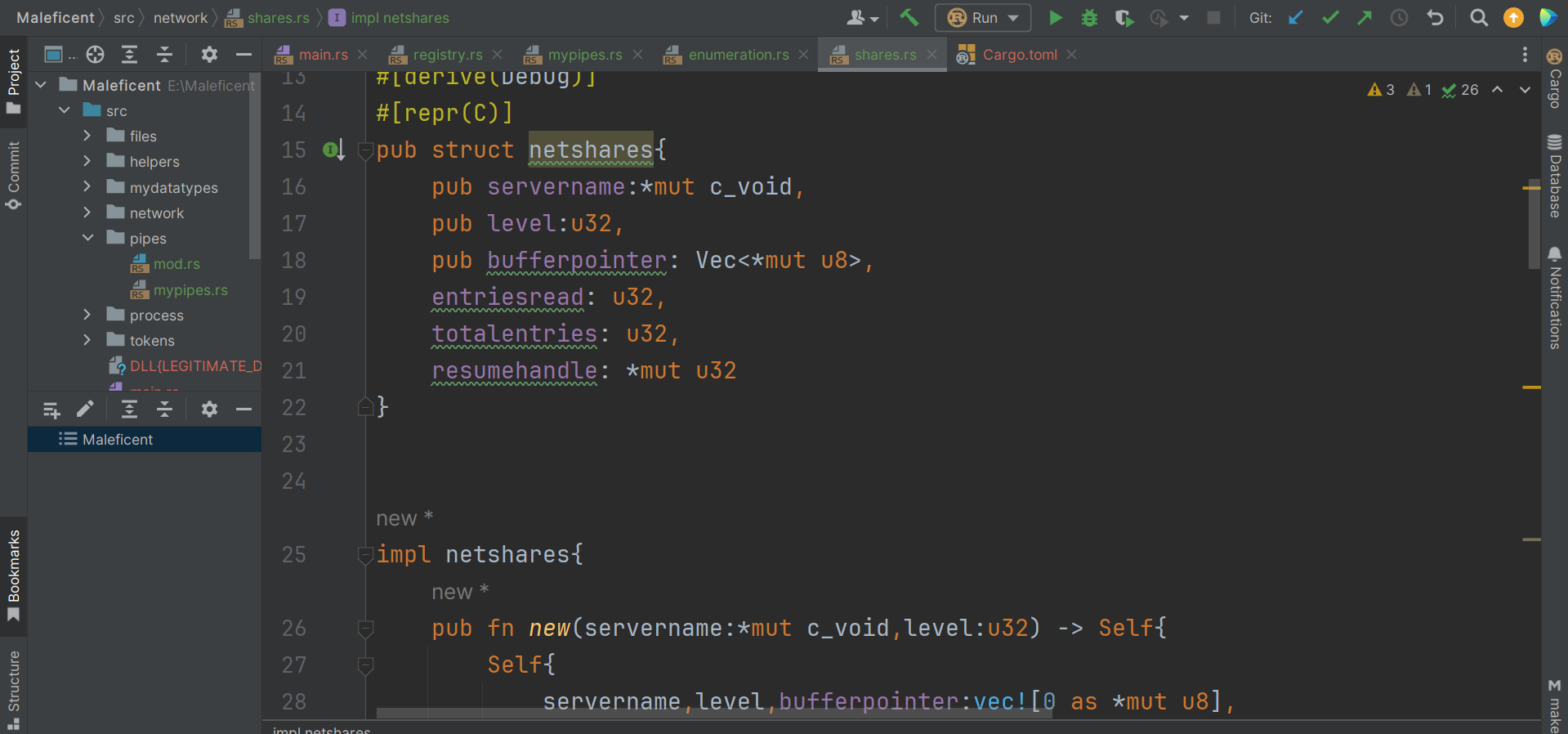1568x734 pixels.
Task: Toggle the Database tool window
Action: point(1554,177)
